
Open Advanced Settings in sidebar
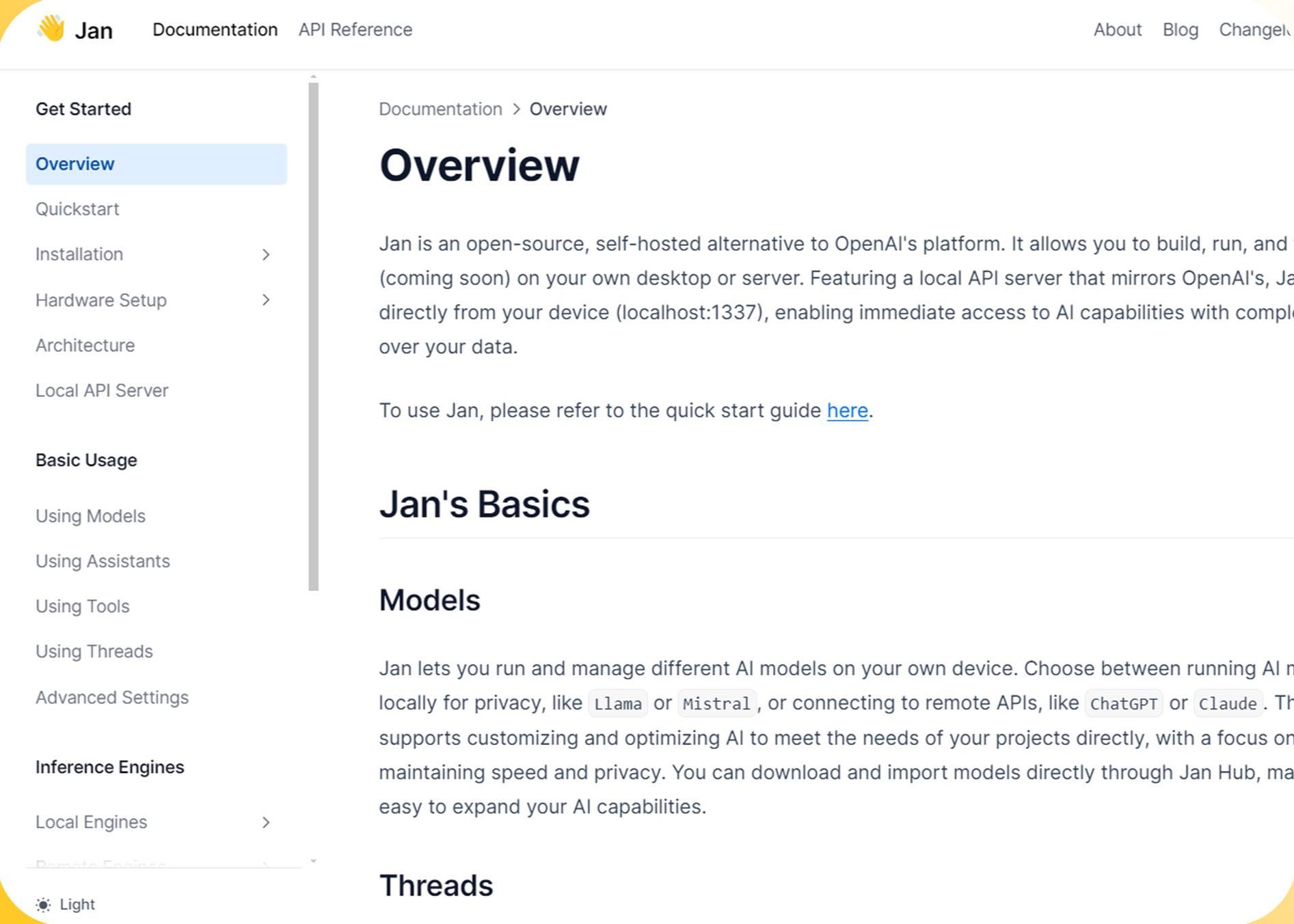112,697
